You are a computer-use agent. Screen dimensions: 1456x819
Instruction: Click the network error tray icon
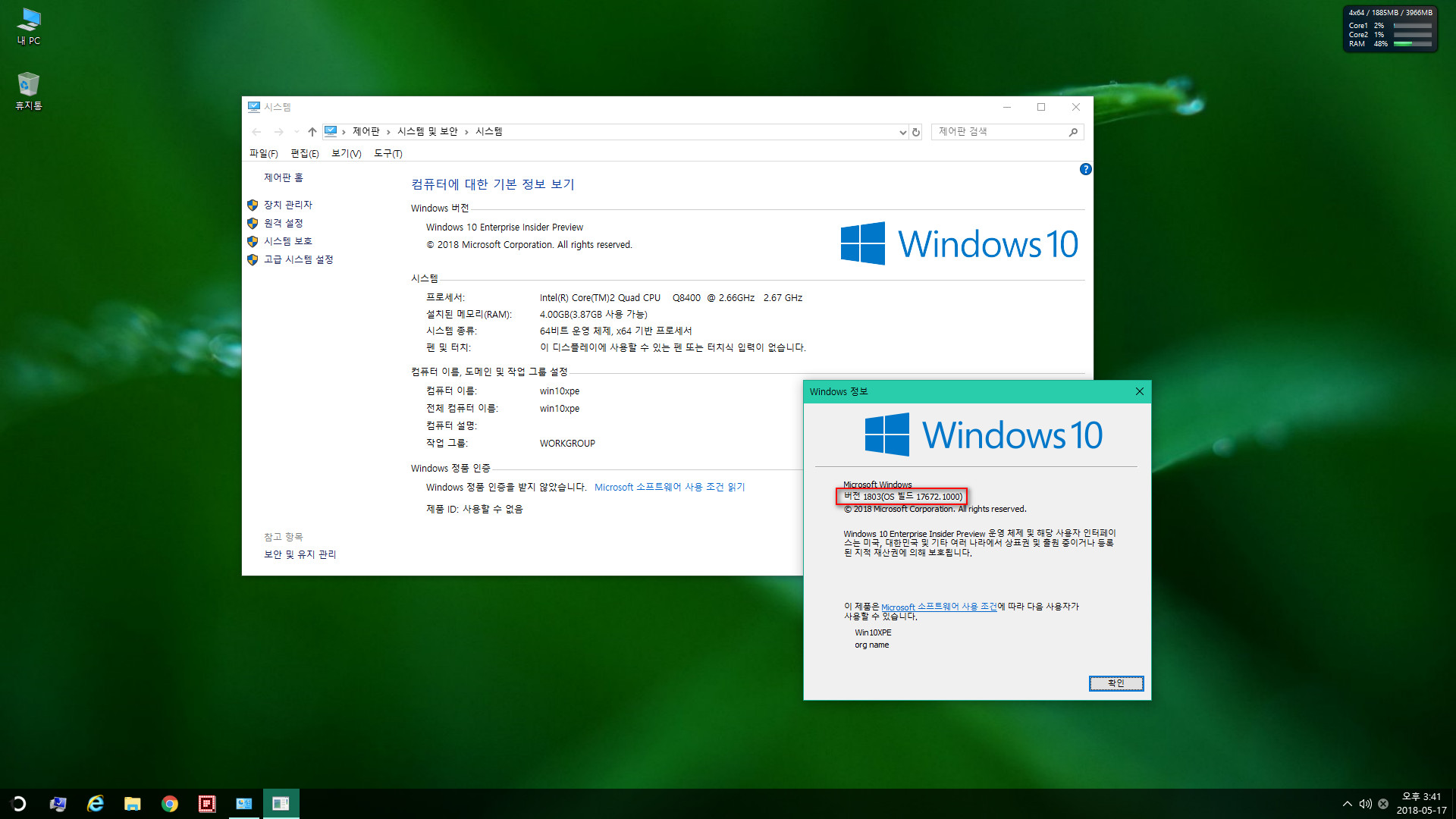1383,804
